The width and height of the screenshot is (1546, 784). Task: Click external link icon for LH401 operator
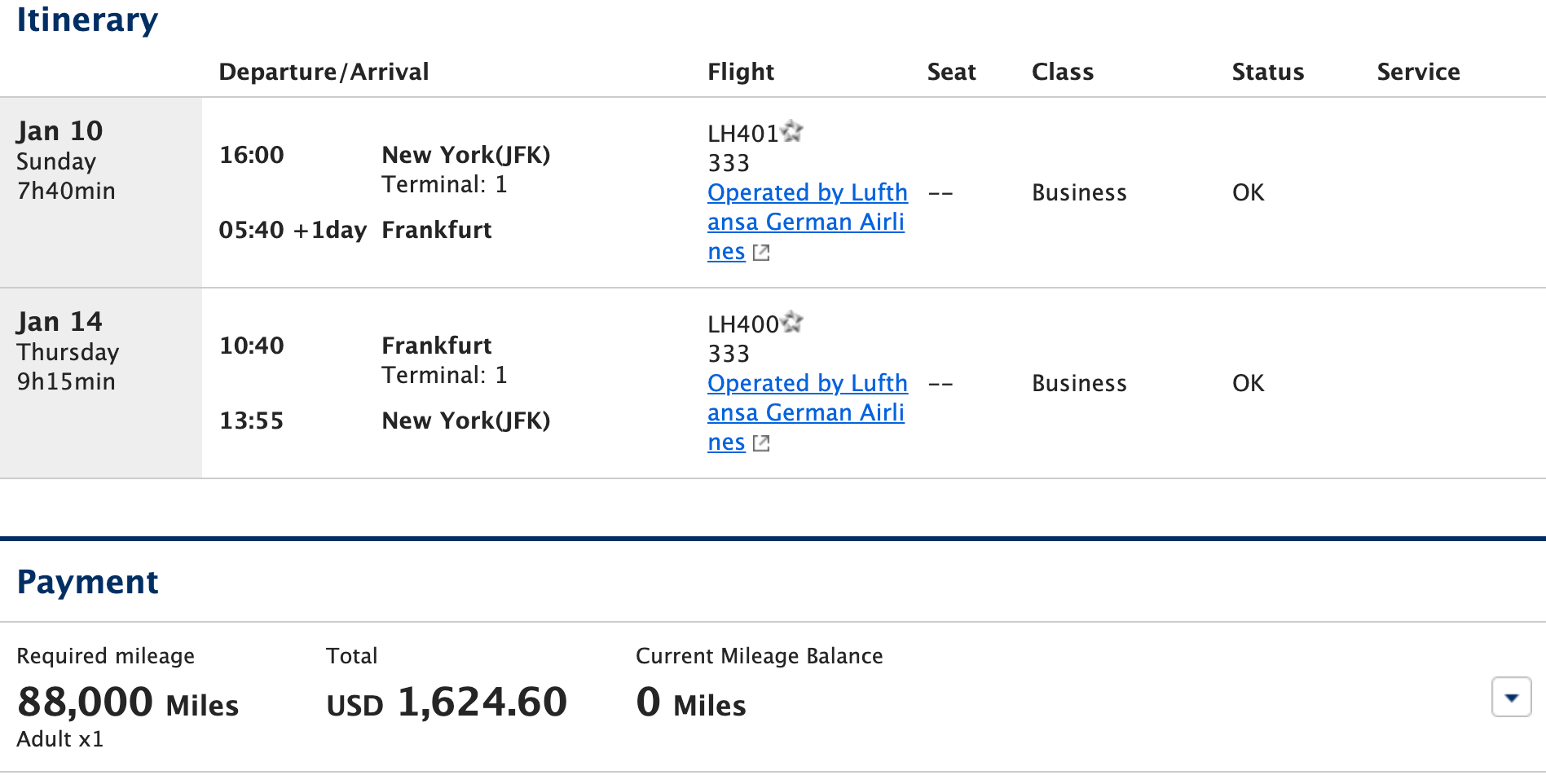[x=761, y=253]
